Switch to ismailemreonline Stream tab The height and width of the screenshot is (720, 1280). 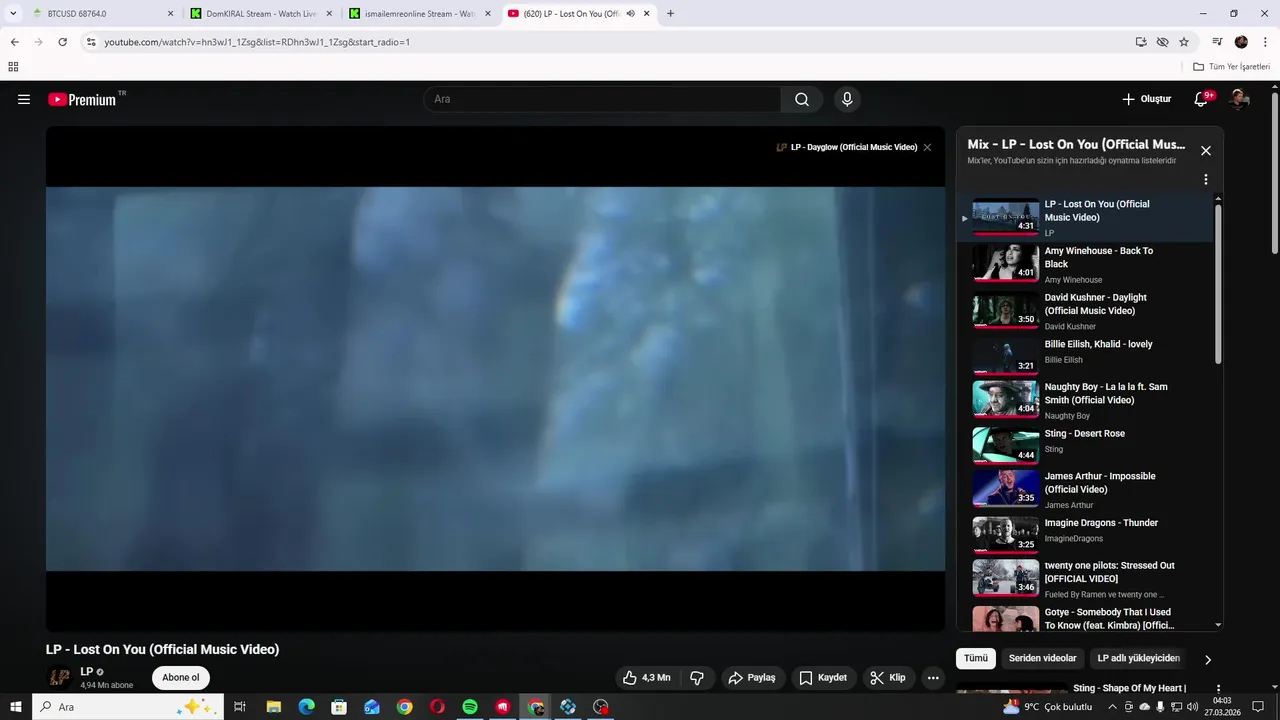tap(421, 14)
